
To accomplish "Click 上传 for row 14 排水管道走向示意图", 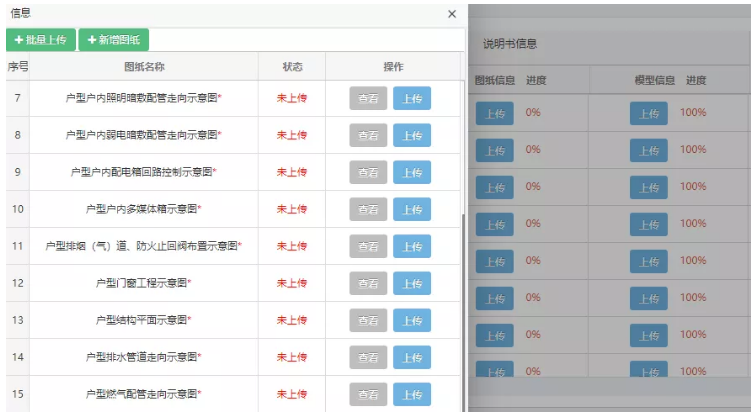I will click(x=412, y=357).
